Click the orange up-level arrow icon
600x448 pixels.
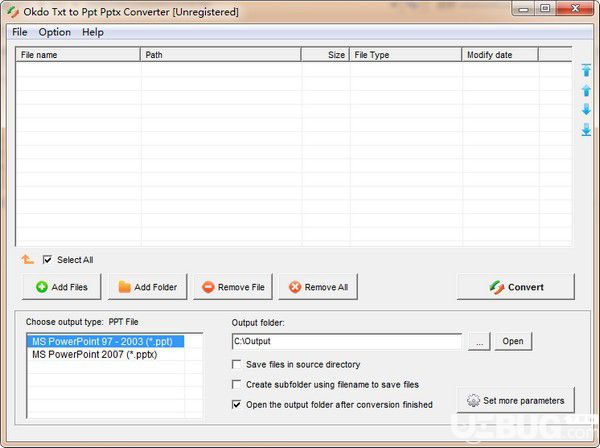tap(27, 259)
